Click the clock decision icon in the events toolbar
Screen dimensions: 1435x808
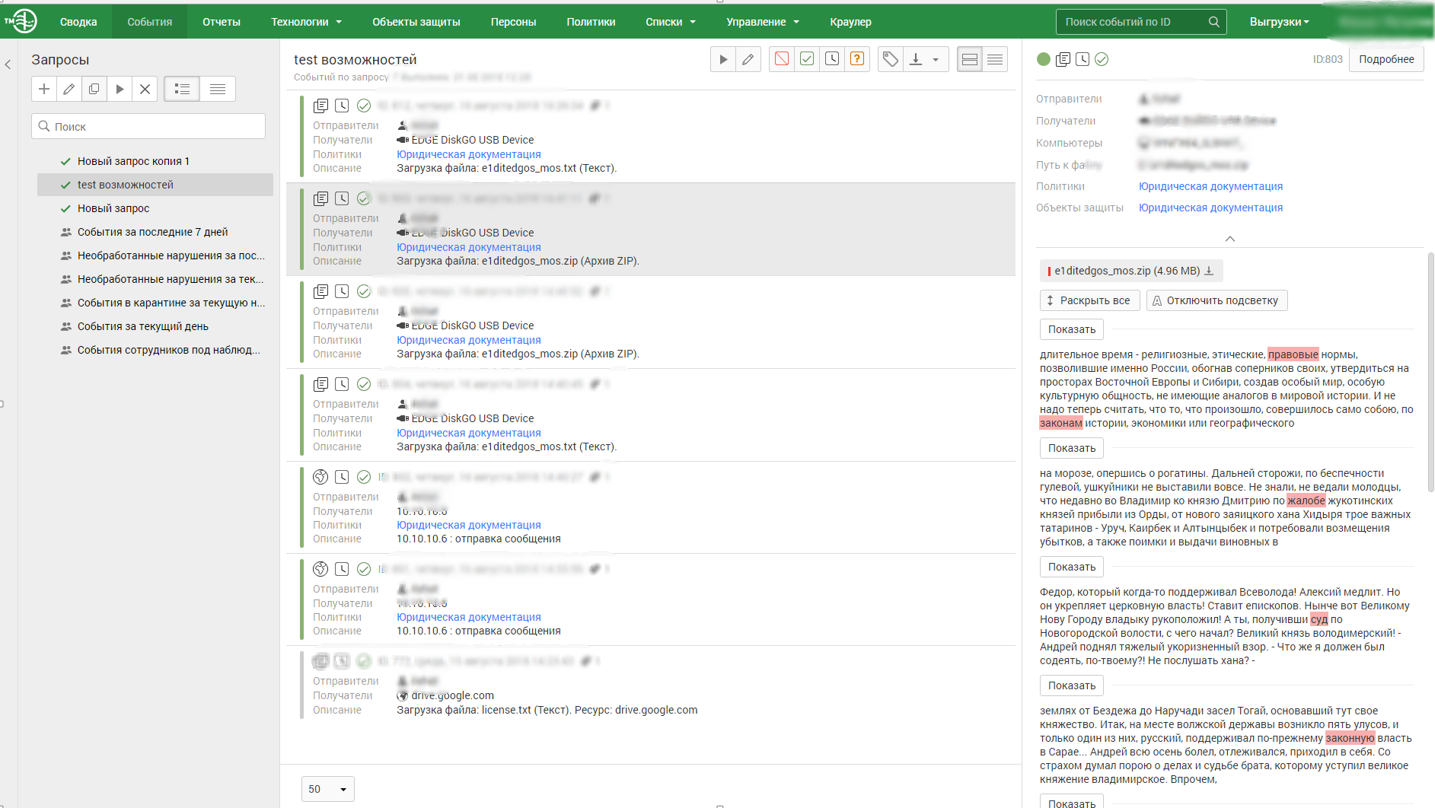[832, 60]
